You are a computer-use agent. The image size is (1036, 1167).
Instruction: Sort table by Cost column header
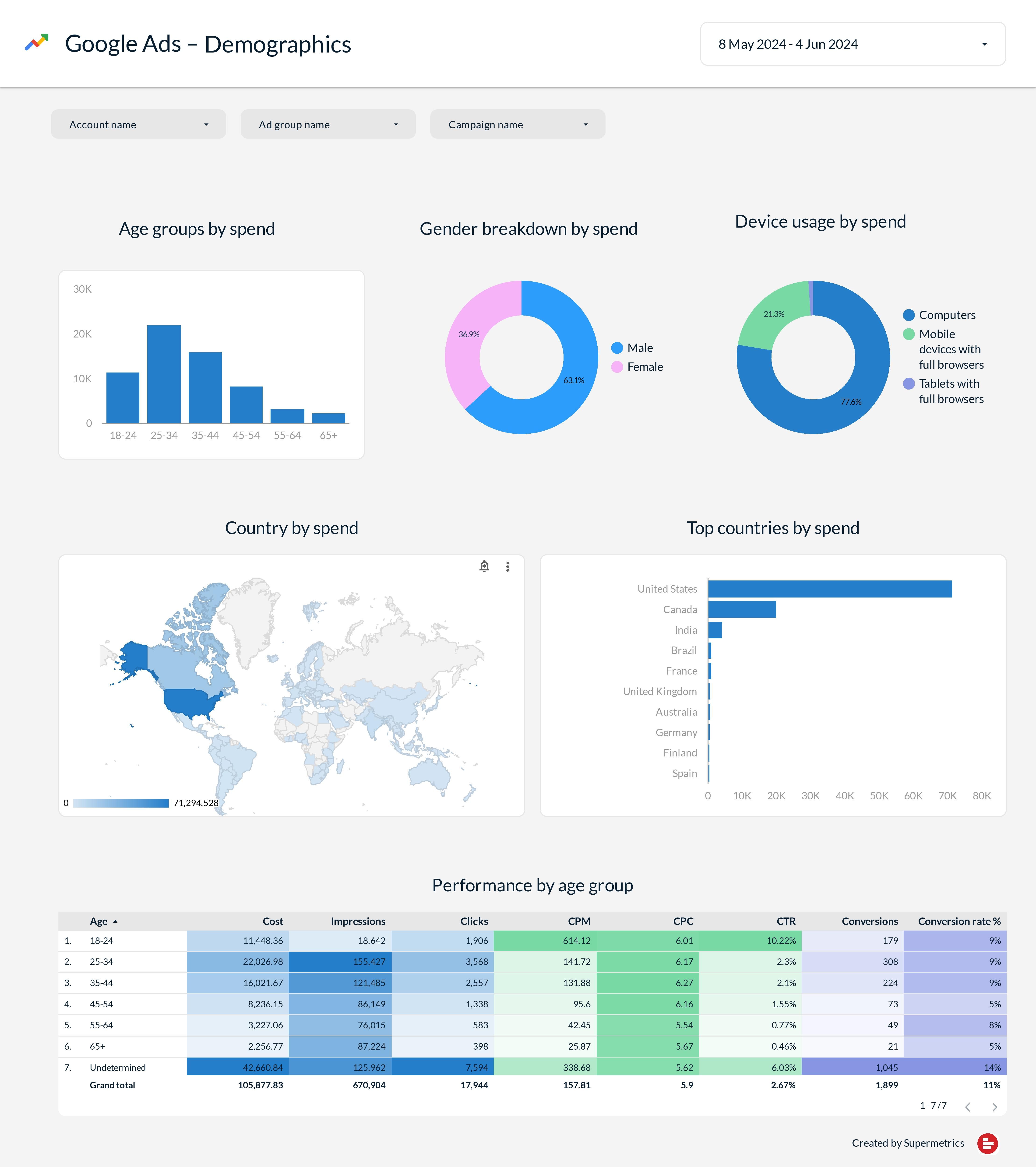[272, 921]
